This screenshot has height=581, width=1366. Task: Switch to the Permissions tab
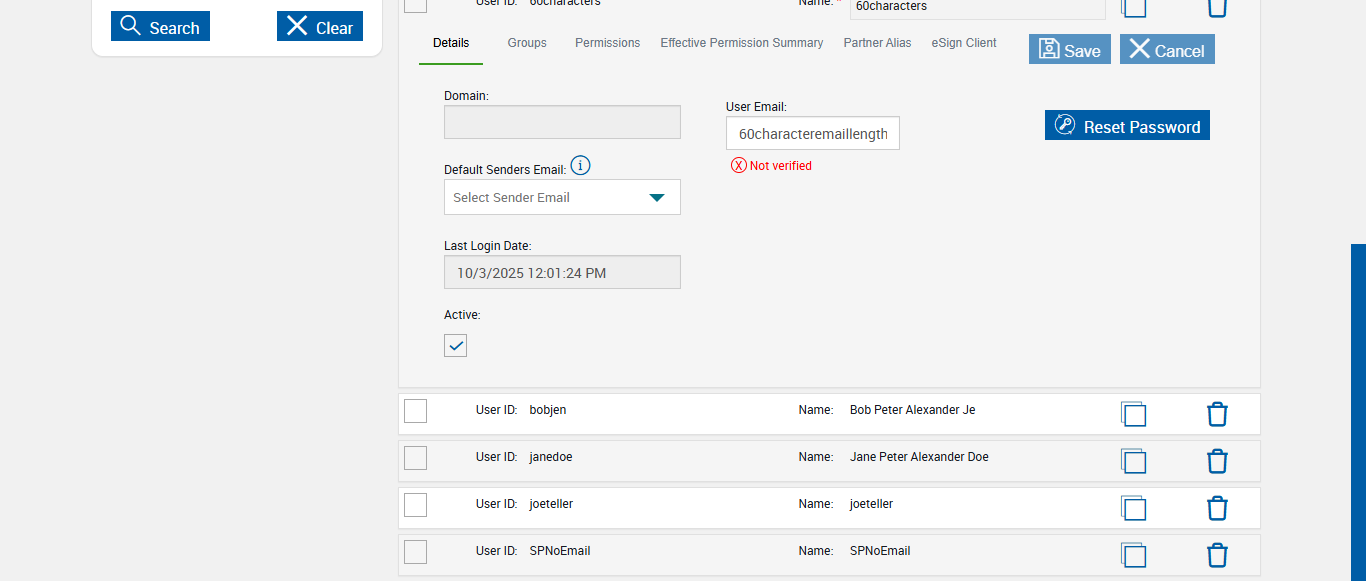tap(607, 43)
